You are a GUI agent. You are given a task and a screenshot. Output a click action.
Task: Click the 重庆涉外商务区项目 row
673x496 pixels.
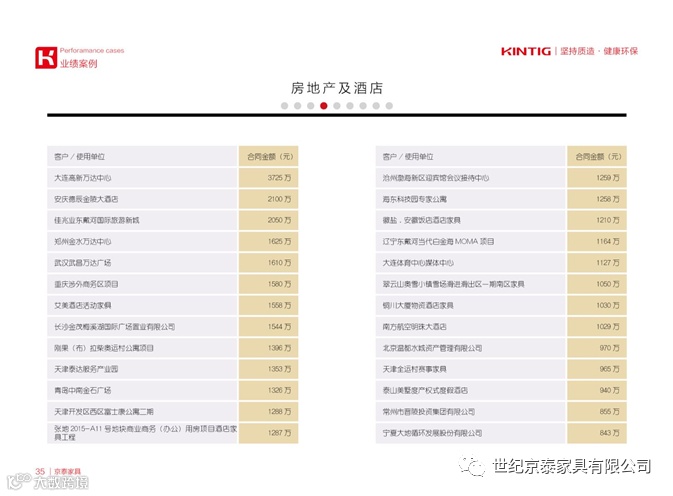(x=142, y=284)
